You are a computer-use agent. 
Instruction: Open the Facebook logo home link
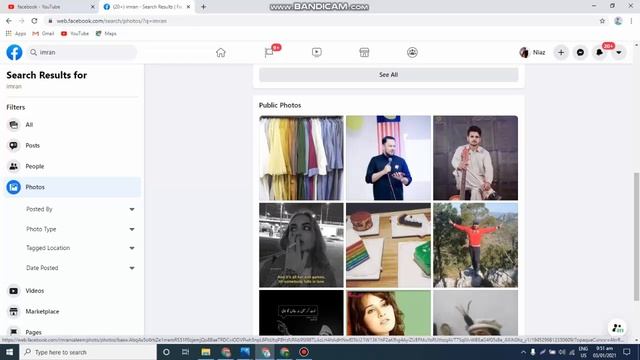point(14,52)
